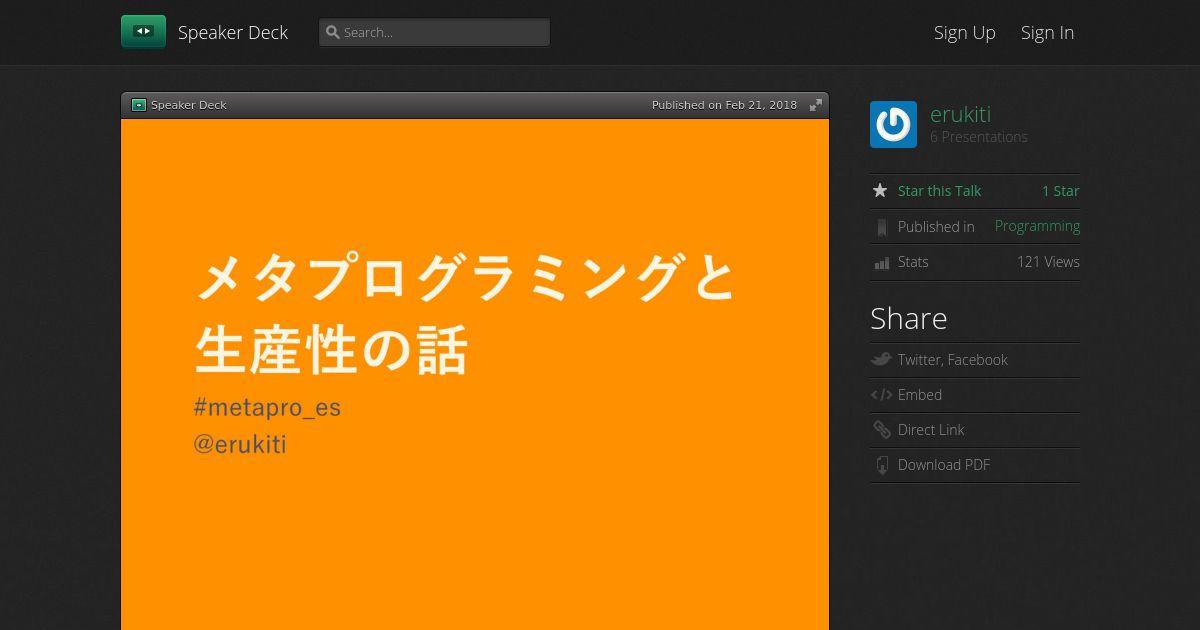Open the Sign Up page
The image size is (1200, 630).
[965, 32]
